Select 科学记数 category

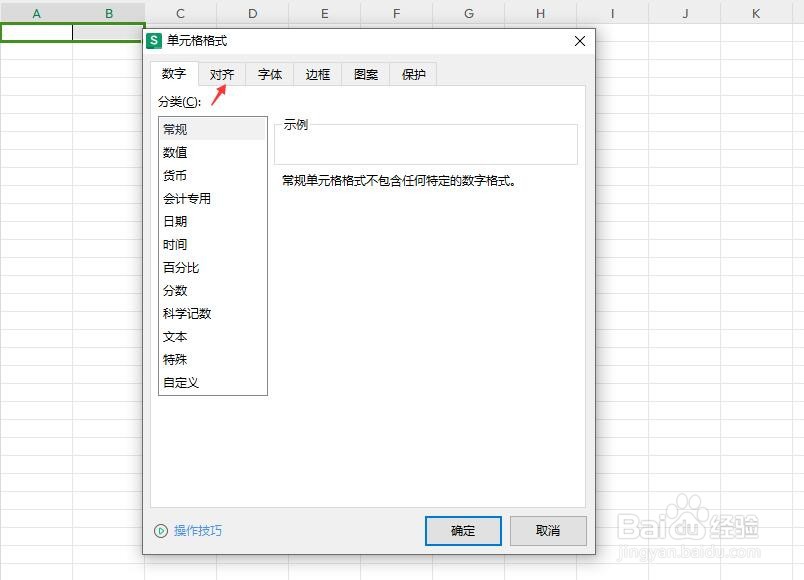tap(213, 313)
